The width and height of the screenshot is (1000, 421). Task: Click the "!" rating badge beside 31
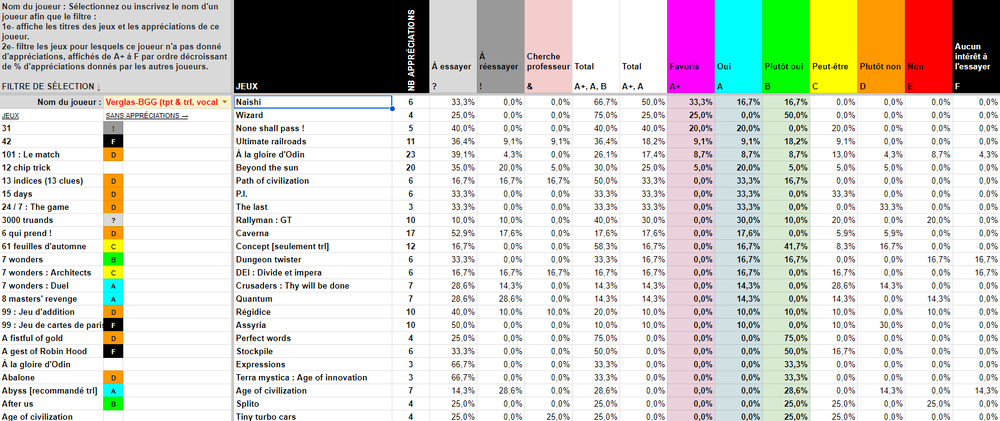(116, 128)
